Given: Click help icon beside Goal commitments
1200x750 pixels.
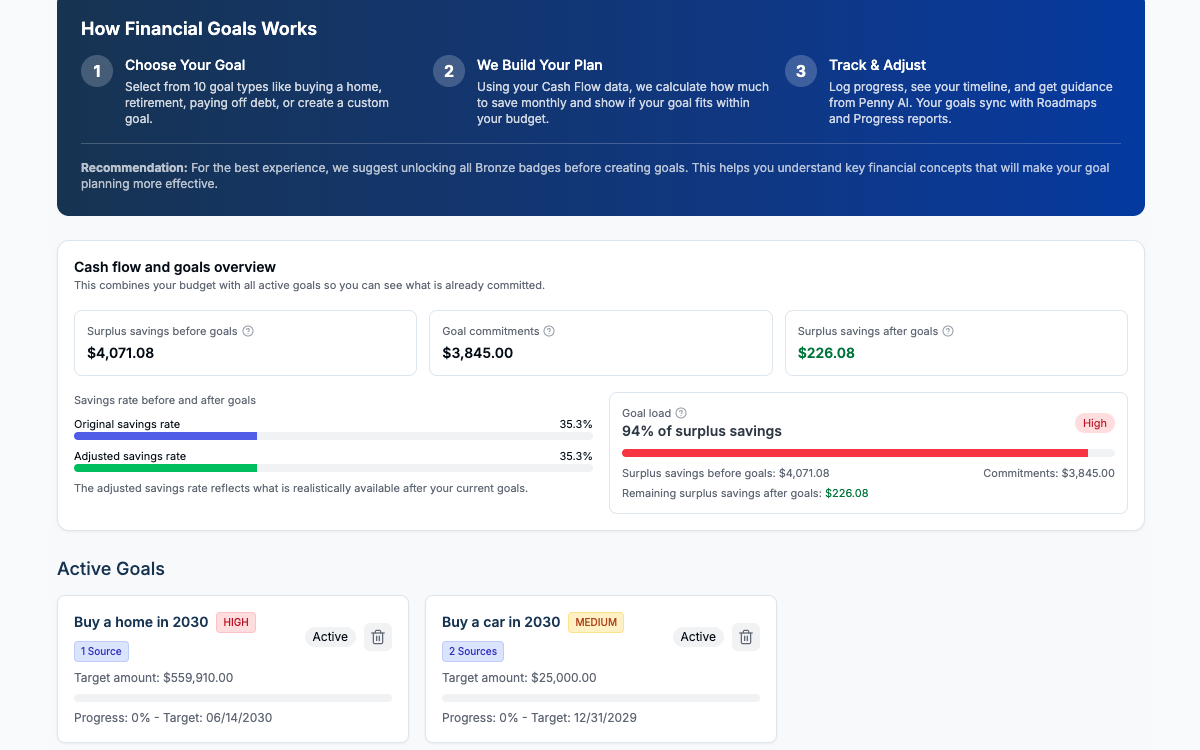Looking at the screenshot, I should click(x=549, y=331).
